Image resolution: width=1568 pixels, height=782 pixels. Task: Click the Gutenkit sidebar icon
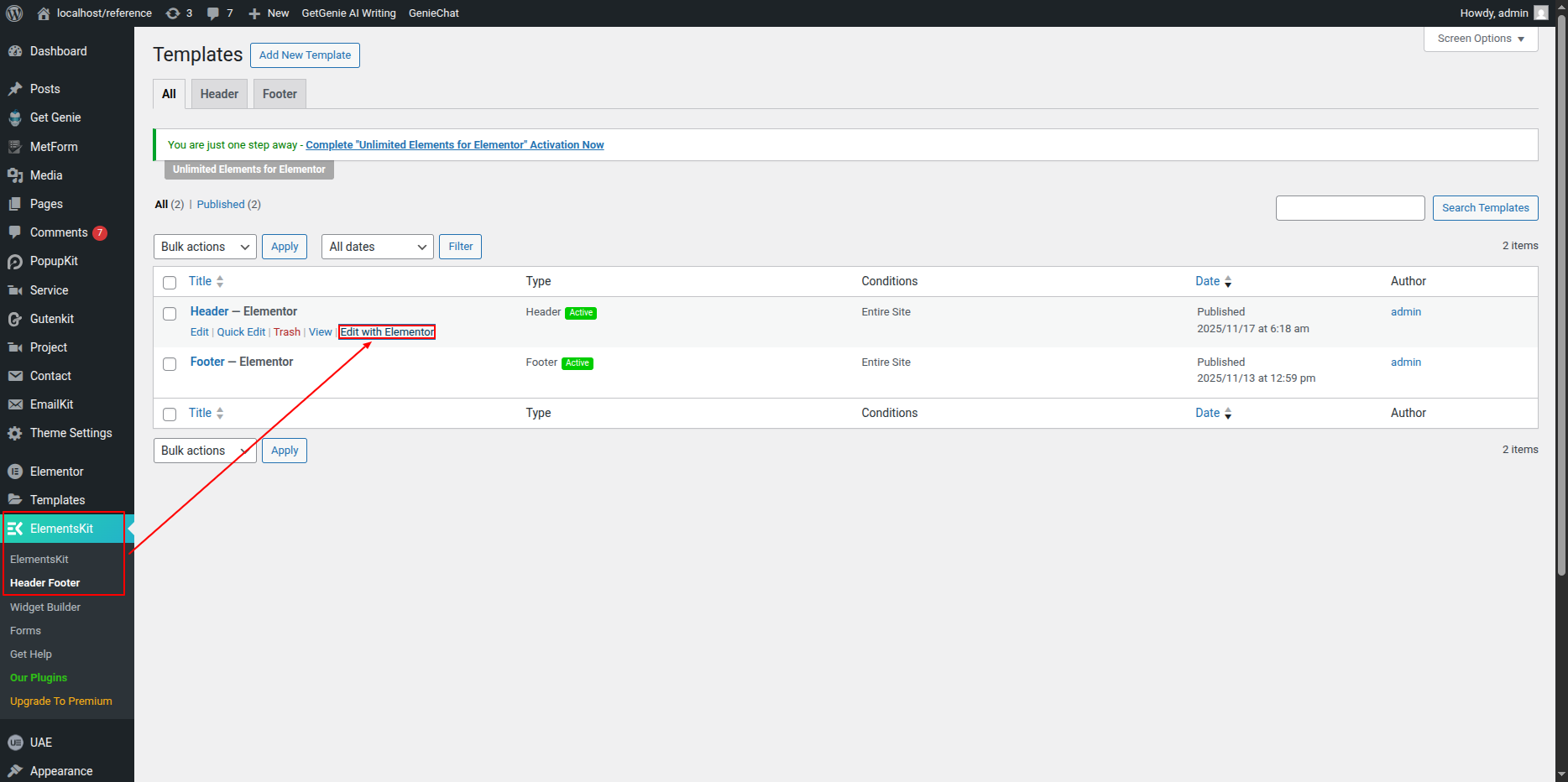15,319
